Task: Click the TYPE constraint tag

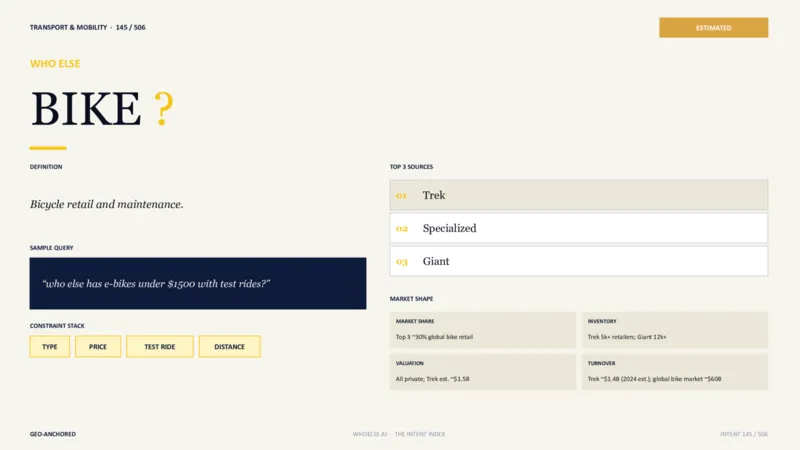Action: click(x=49, y=346)
